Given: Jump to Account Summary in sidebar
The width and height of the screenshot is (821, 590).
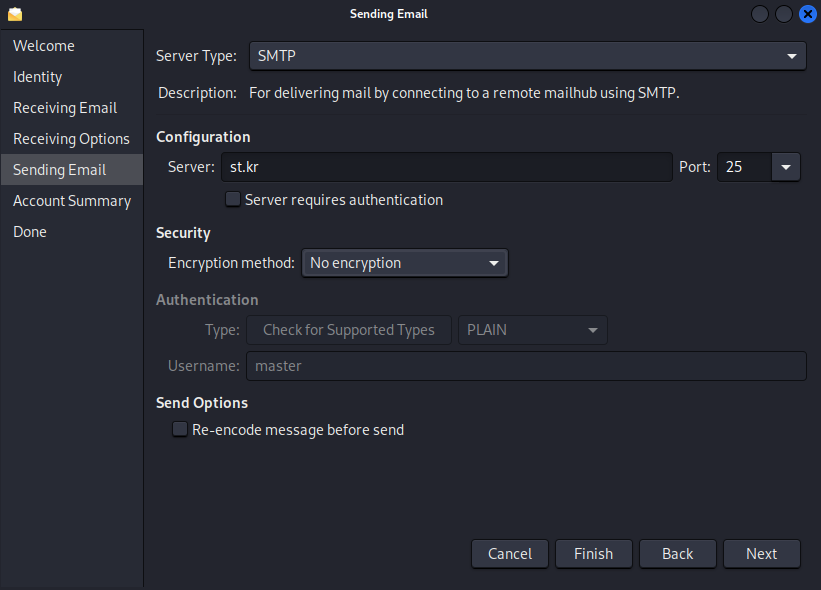Looking at the screenshot, I should click(x=72, y=201).
